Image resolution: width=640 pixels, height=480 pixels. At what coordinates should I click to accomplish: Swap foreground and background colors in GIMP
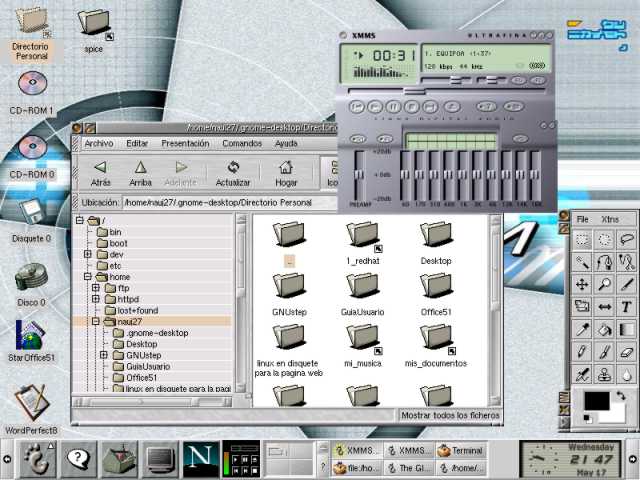click(x=620, y=396)
